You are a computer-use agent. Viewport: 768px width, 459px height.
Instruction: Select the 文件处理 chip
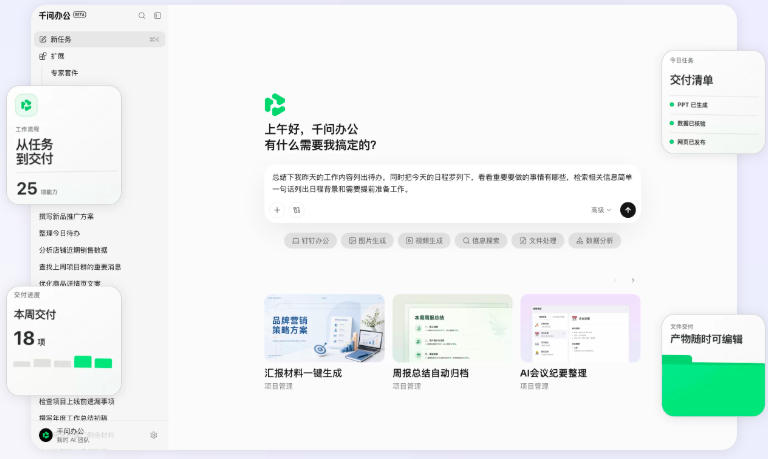(538, 241)
